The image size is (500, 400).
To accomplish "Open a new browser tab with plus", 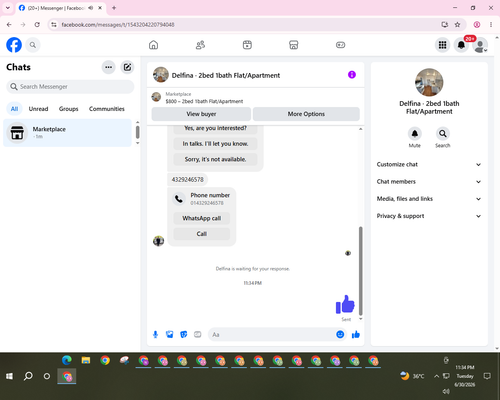I will click(x=114, y=8).
